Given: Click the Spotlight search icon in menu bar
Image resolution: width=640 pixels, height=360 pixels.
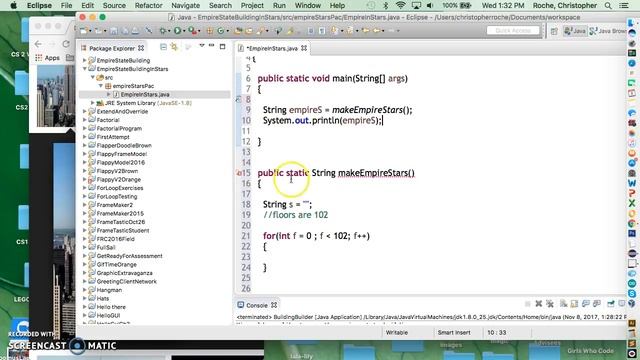Looking at the screenshot, I should (608, 6).
